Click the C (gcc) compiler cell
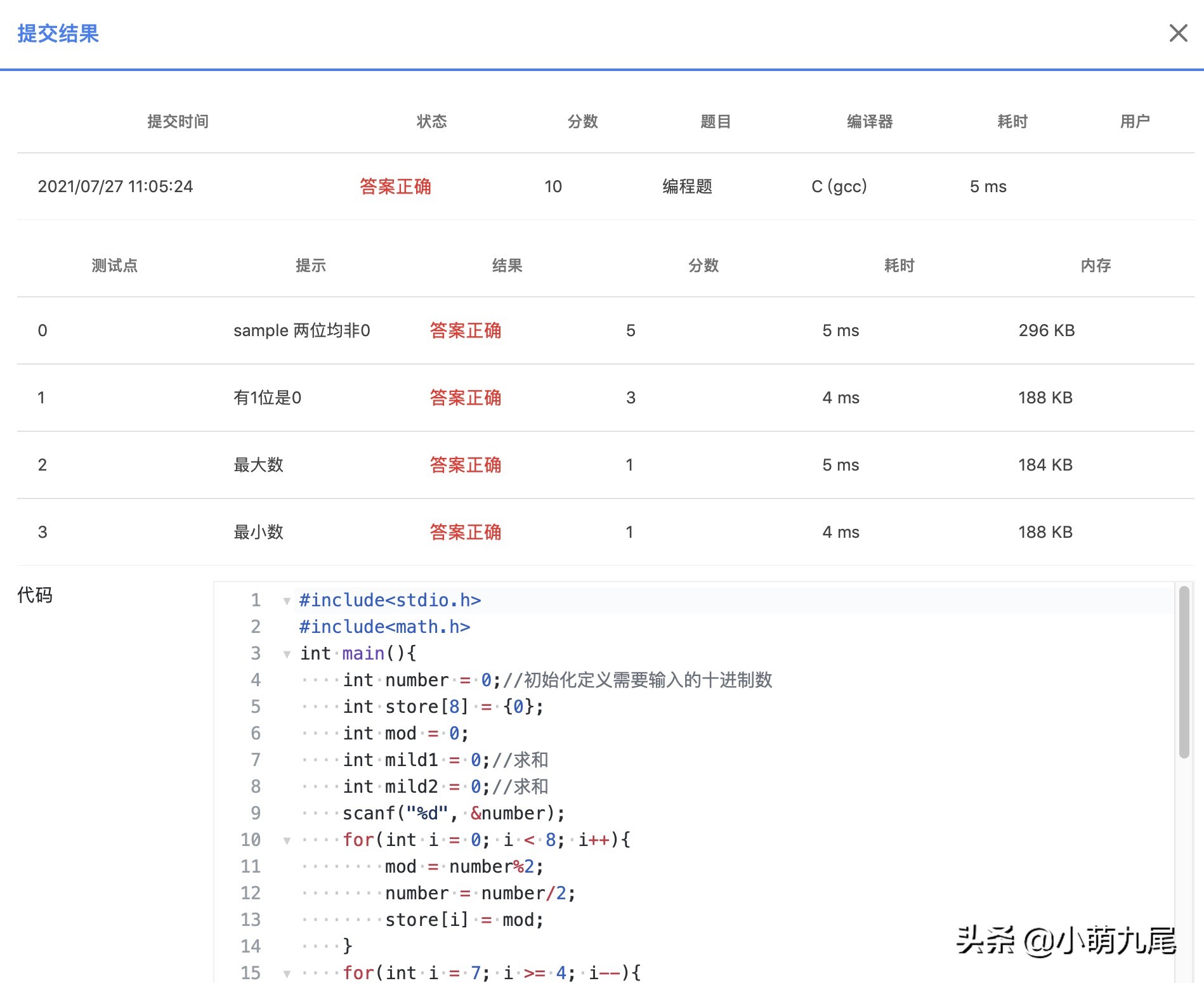Screen dimensions: 1204x983 (839, 186)
